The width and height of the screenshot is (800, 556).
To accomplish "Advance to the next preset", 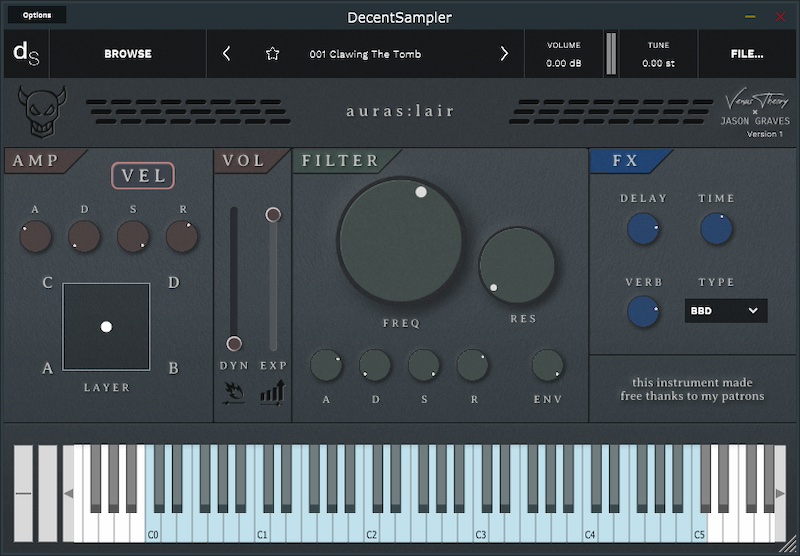I will [504, 54].
